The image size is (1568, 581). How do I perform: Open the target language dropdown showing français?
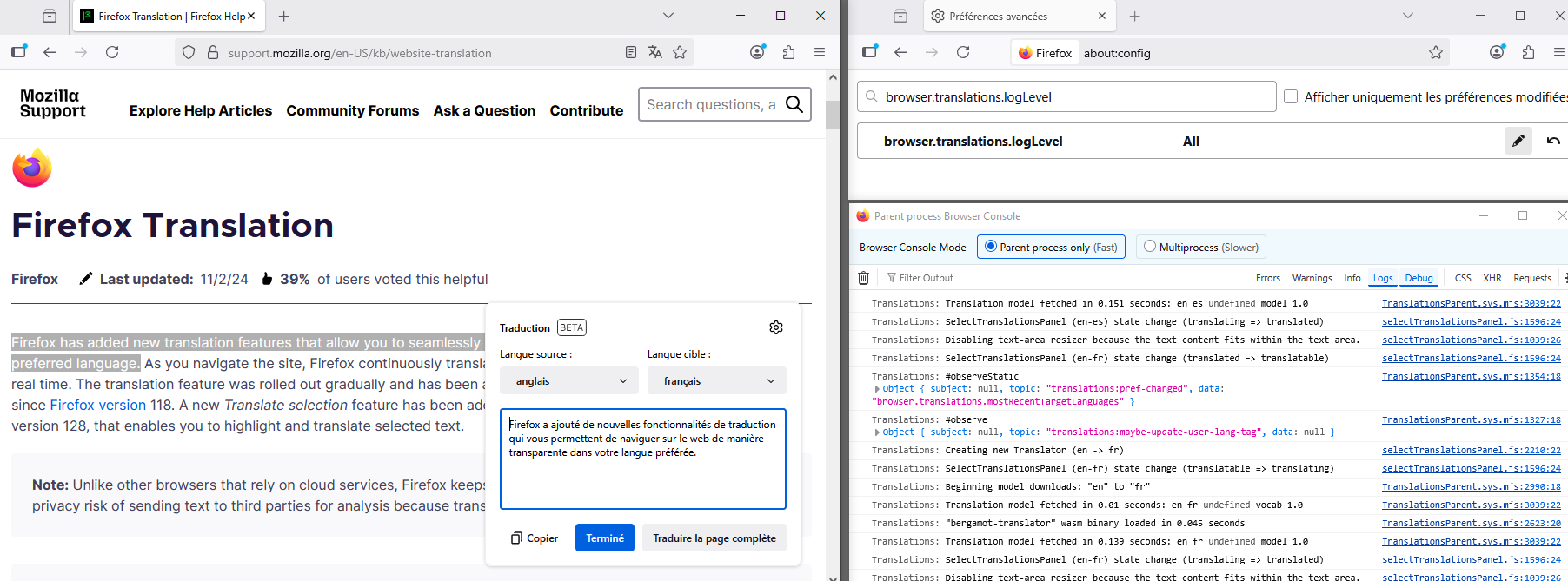point(717,380)
